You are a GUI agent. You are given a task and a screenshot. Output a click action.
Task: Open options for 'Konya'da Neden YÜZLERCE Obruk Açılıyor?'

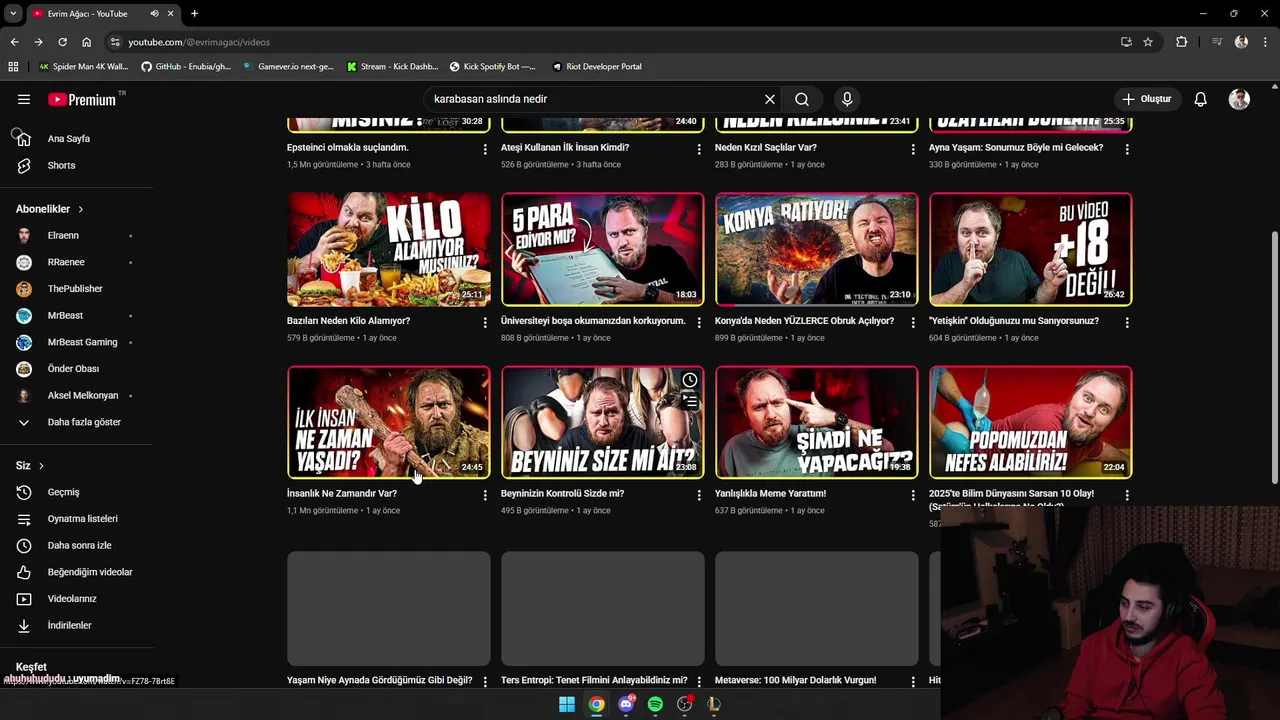[x=913, y=323]
